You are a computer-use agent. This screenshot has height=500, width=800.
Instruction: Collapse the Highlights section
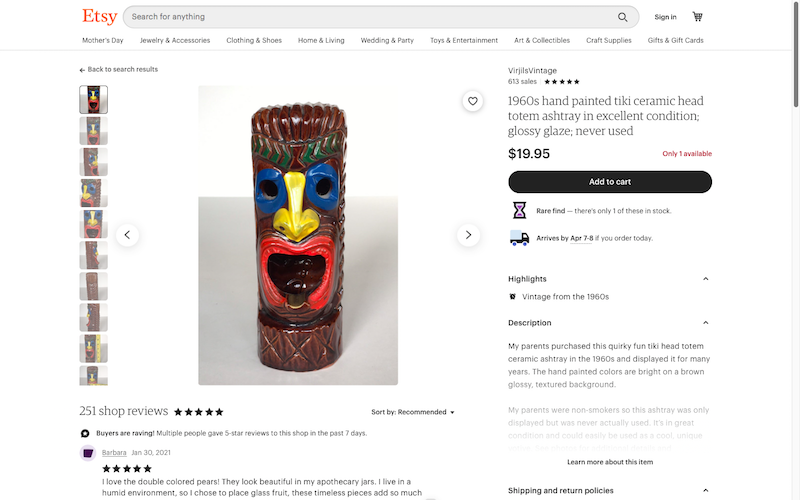pyautogui.click(x=705, y=279)
